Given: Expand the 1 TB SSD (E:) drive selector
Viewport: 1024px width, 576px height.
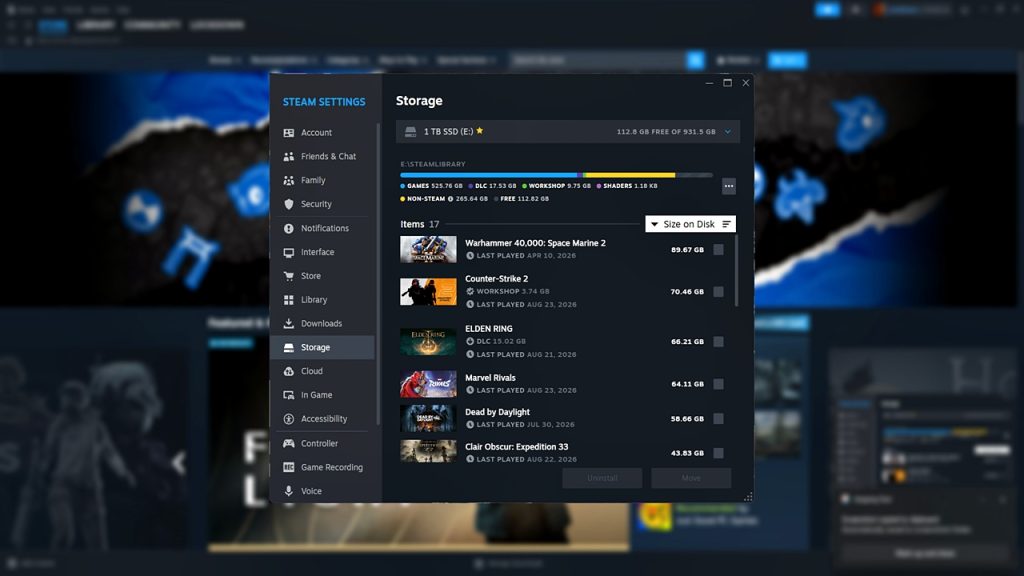Looking at the screenshot, I should (568, 131).
